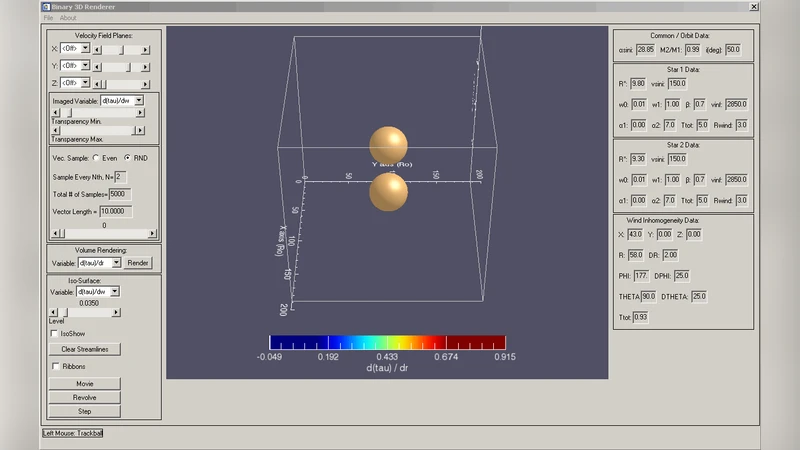
Task: Open the About menu
Action: (67, 18)
